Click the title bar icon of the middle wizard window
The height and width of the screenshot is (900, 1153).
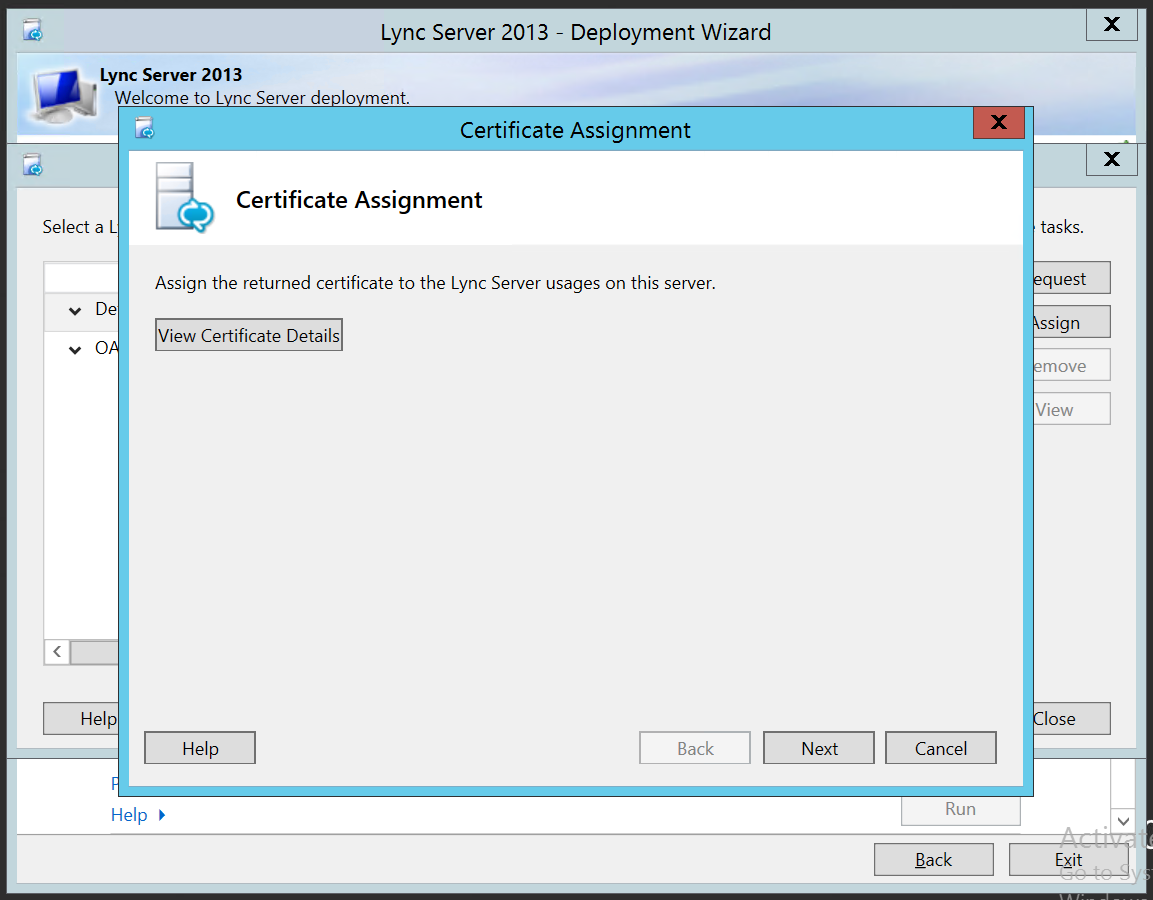(x=32, y=165)
